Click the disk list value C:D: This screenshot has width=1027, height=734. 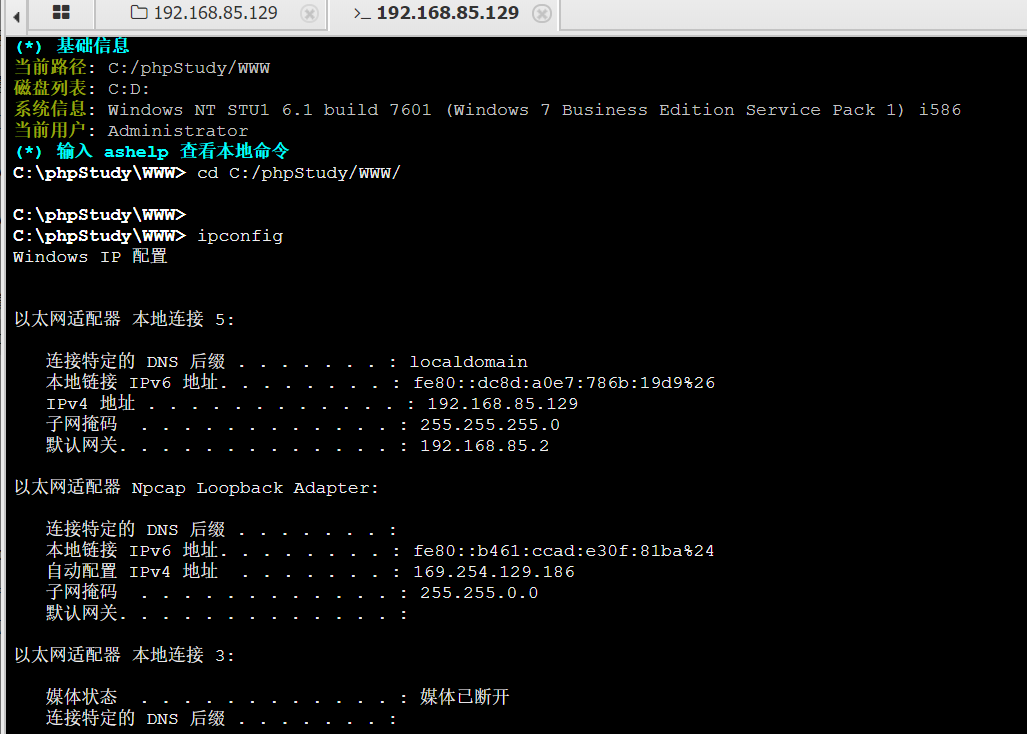tap(128, 89)
